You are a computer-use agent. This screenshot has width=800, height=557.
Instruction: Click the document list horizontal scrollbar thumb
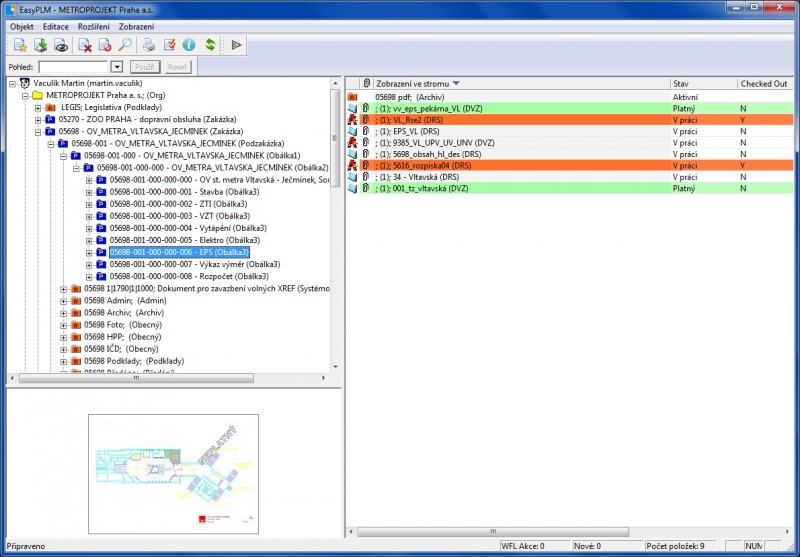[493, 531]
